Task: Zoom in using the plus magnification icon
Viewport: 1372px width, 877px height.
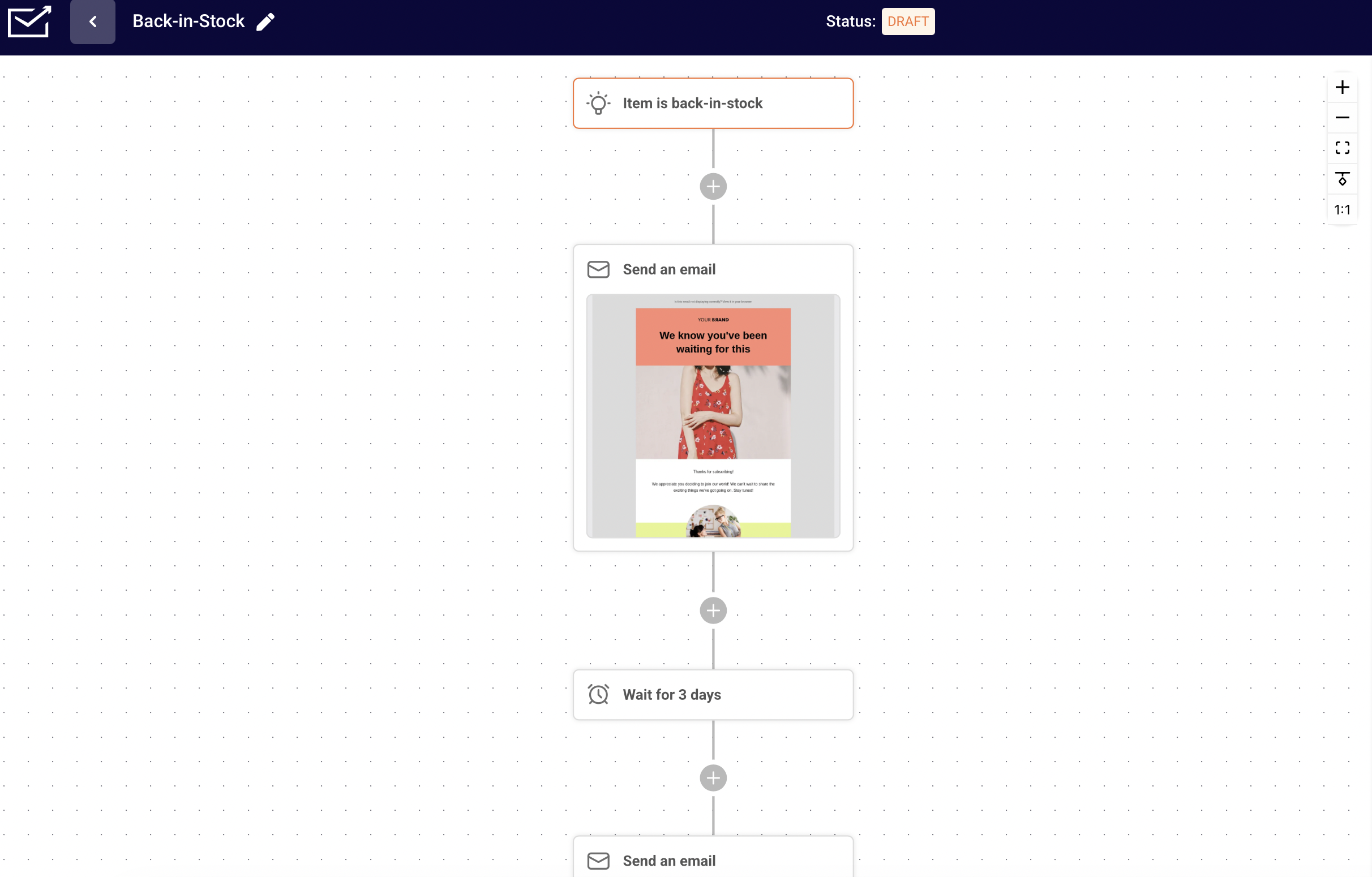Action: (1343, 87)
